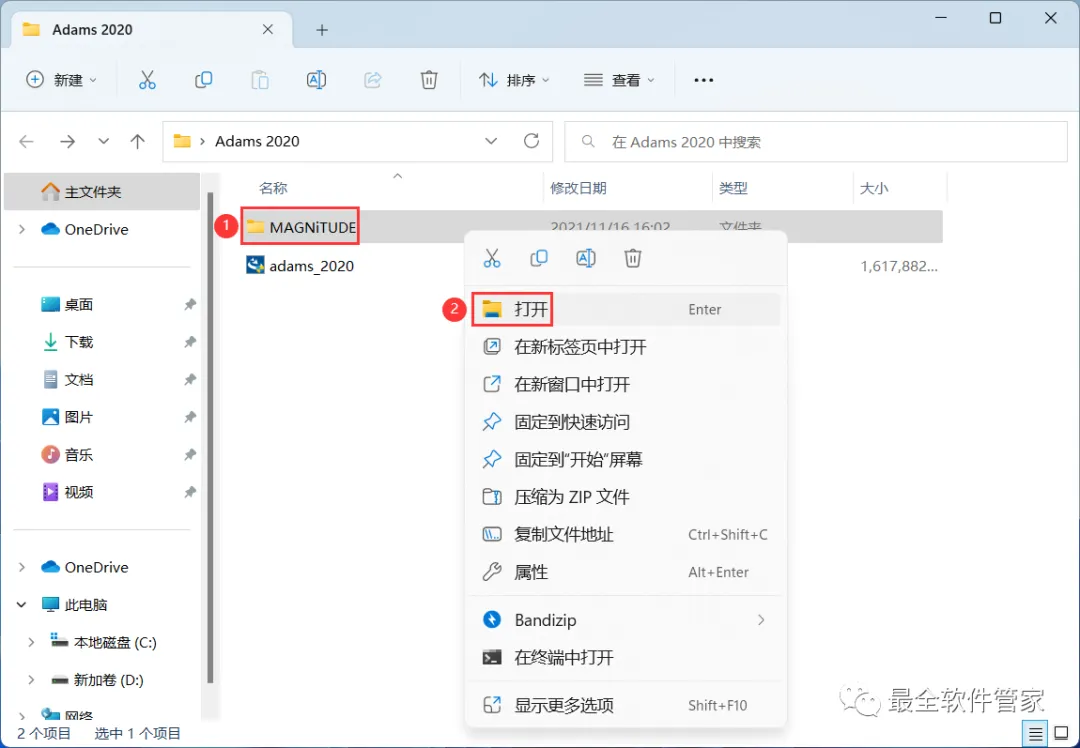Select the MAGNiTUDE folder
1080x748 pixels.
(x=301, y=227)
